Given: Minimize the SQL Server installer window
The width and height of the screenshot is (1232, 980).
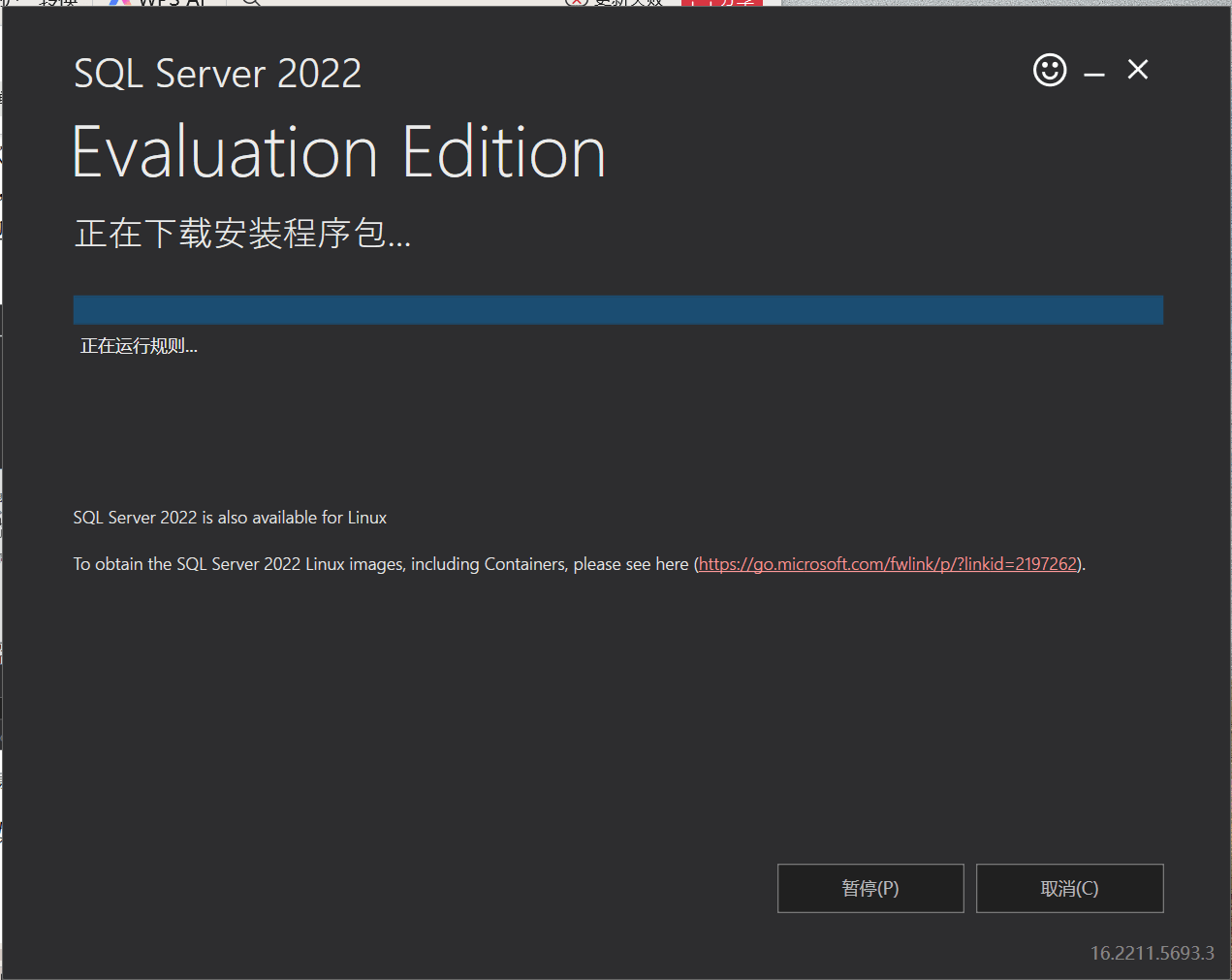Looking at the screenshot, I should (1094, 74).
